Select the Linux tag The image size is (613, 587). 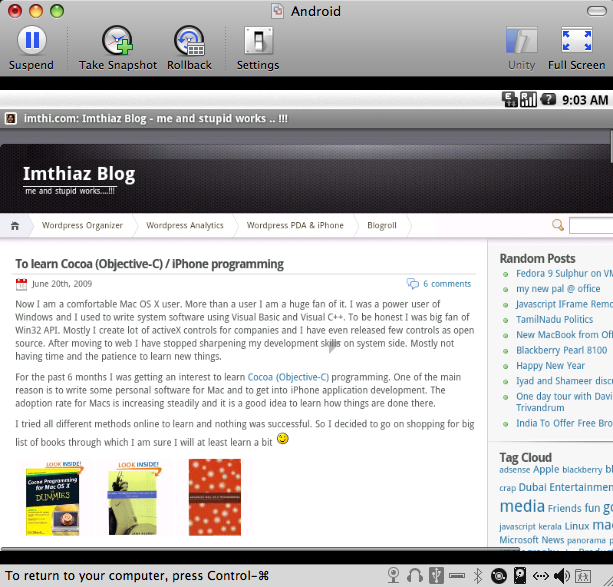(577, 526)
